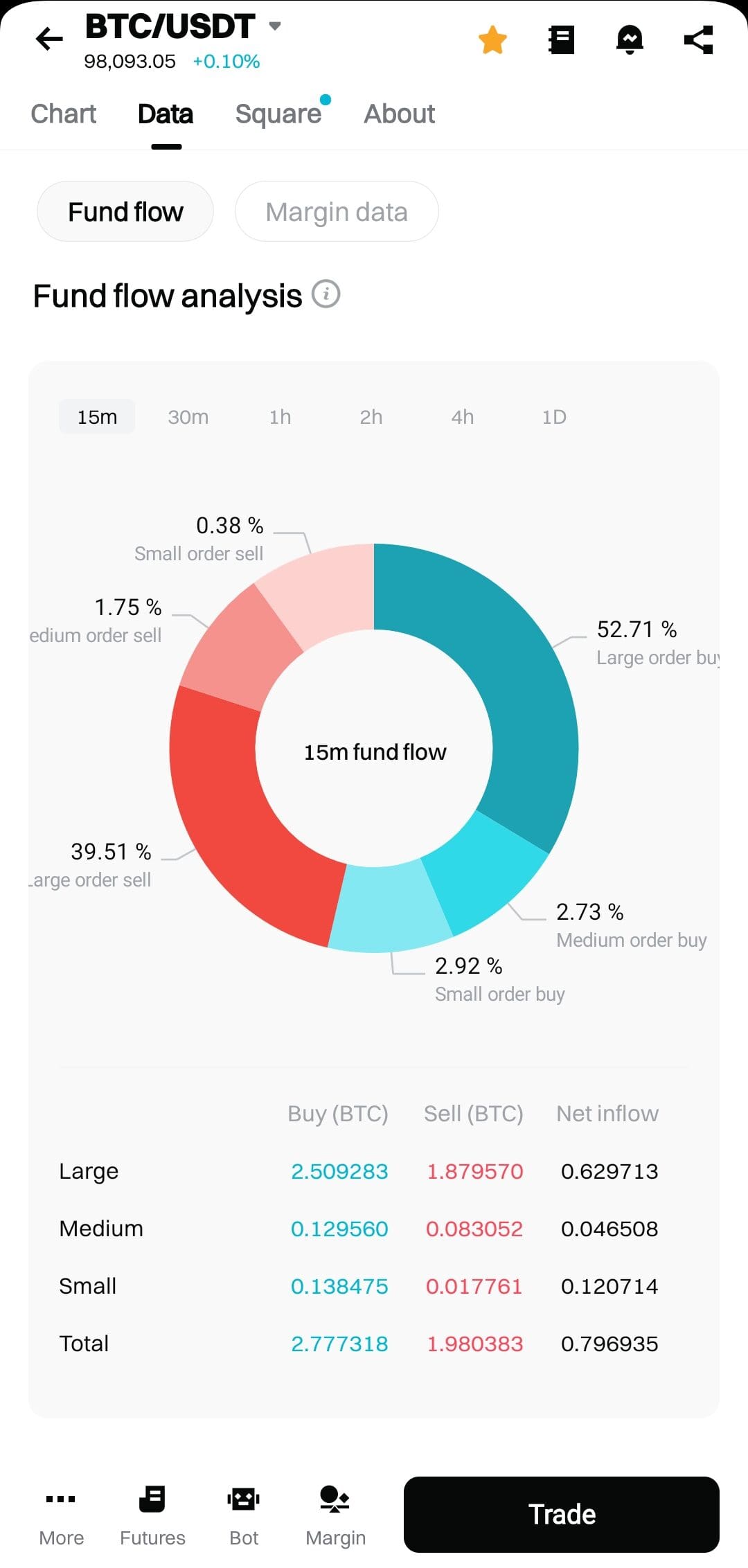Screen dimensions: 748x1568
Task: Open Fund flow analysis info icon
Action: pyautogui.click(x=326, y=294)
